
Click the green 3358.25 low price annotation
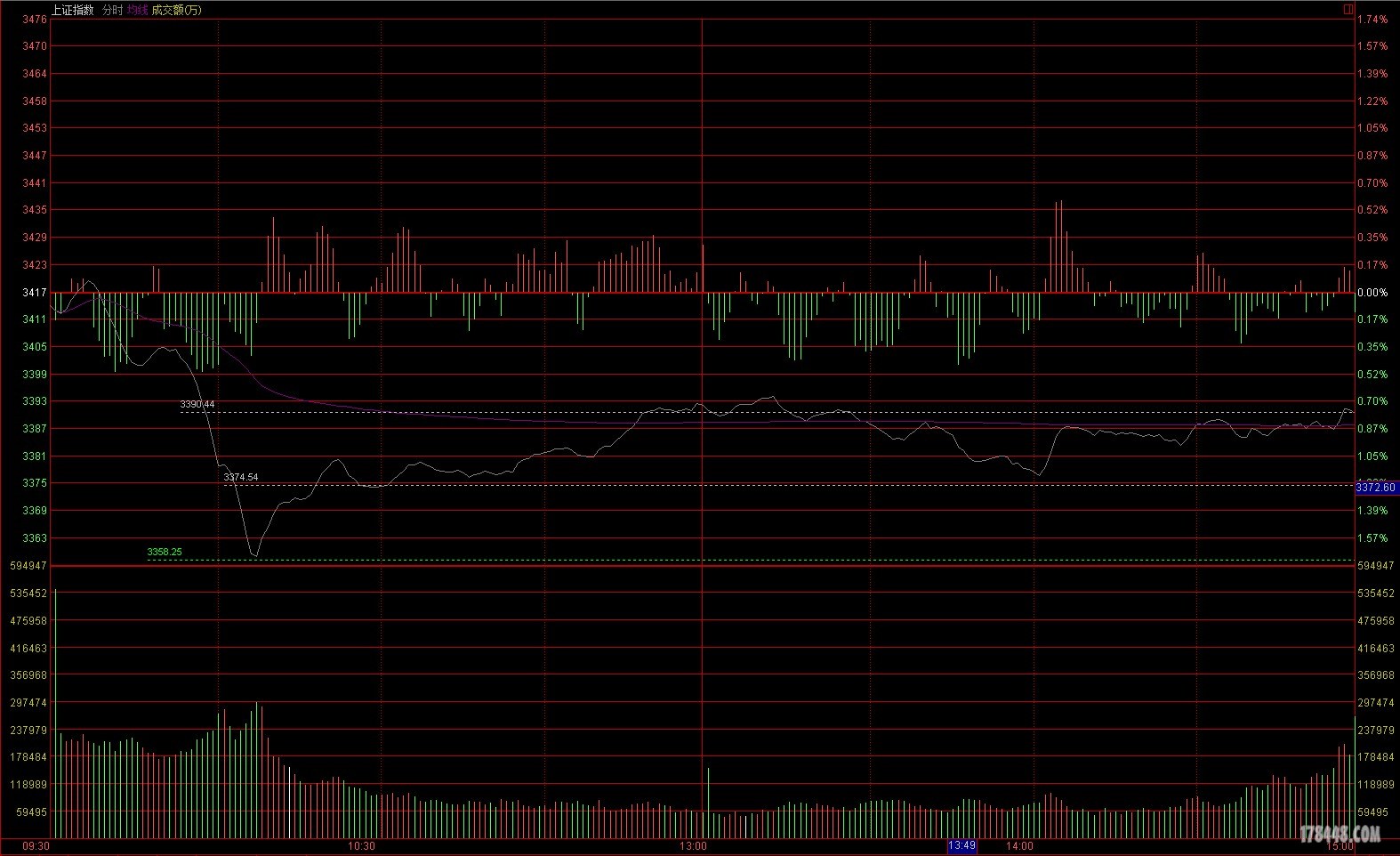pos(165,553)
